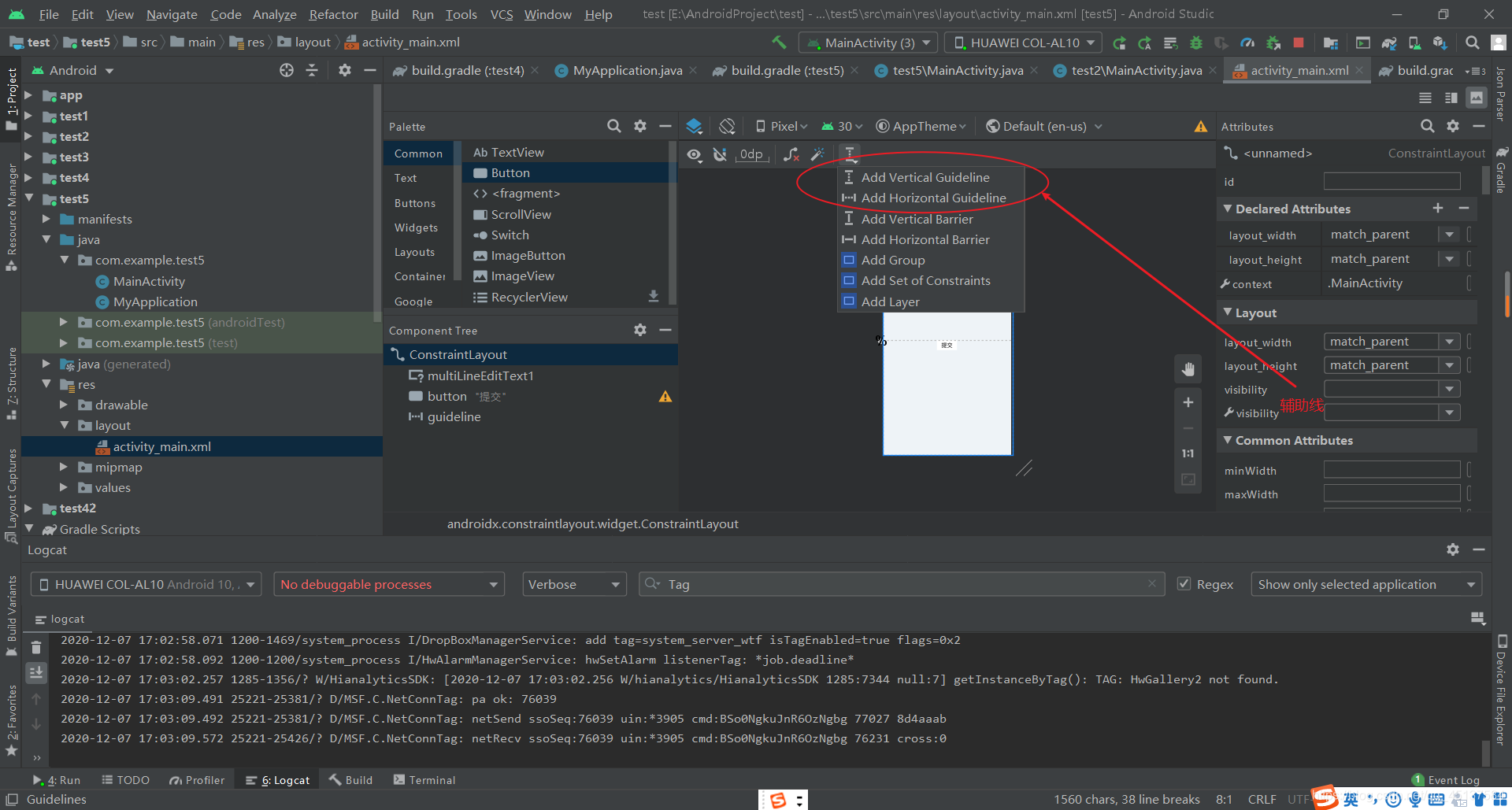This screenshot has width=1512, height=810.
Task: Open run configuration MainActivity (3) dropdown
Action: tap(868, 43)
